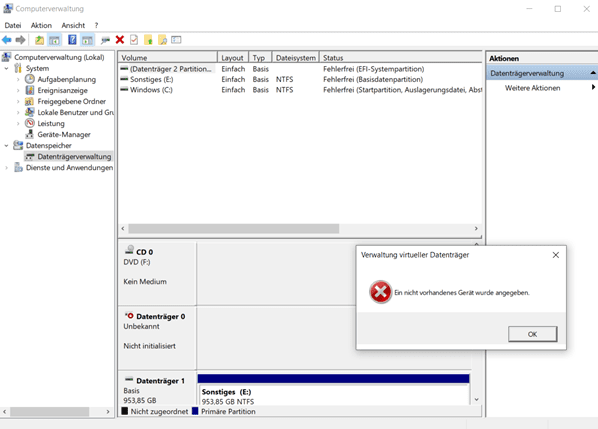Click the Datenträger 1 disk icon

[129, 380]
